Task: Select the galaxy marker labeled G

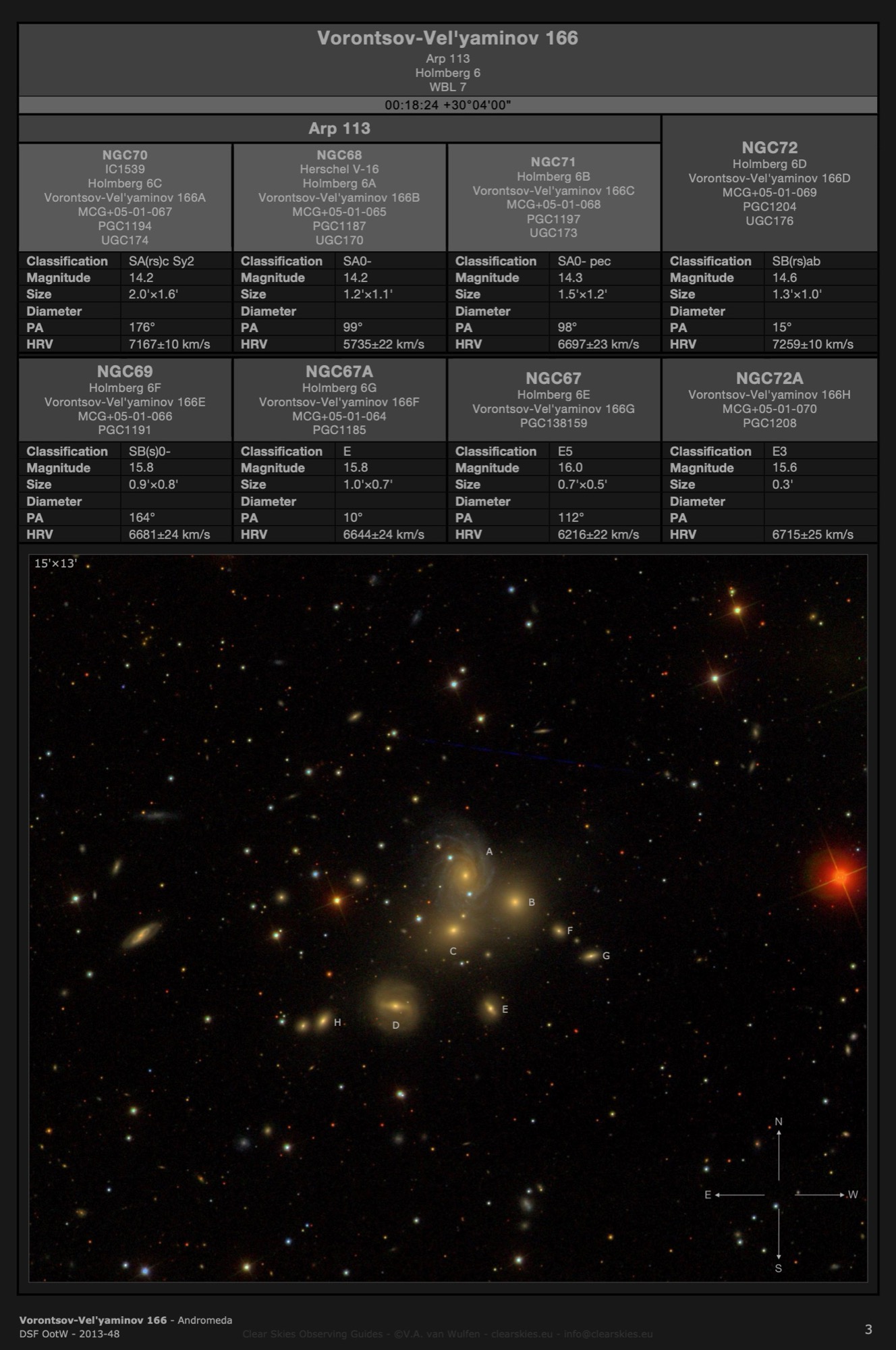Action: (591, 956)
